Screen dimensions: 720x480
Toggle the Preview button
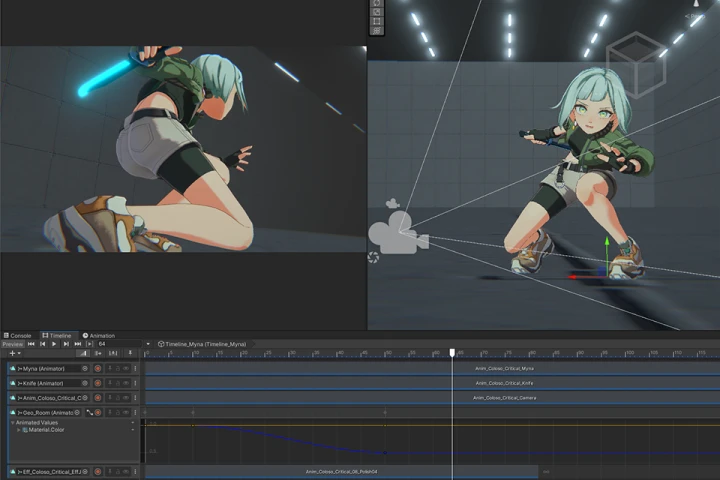[x=12, y=344]
